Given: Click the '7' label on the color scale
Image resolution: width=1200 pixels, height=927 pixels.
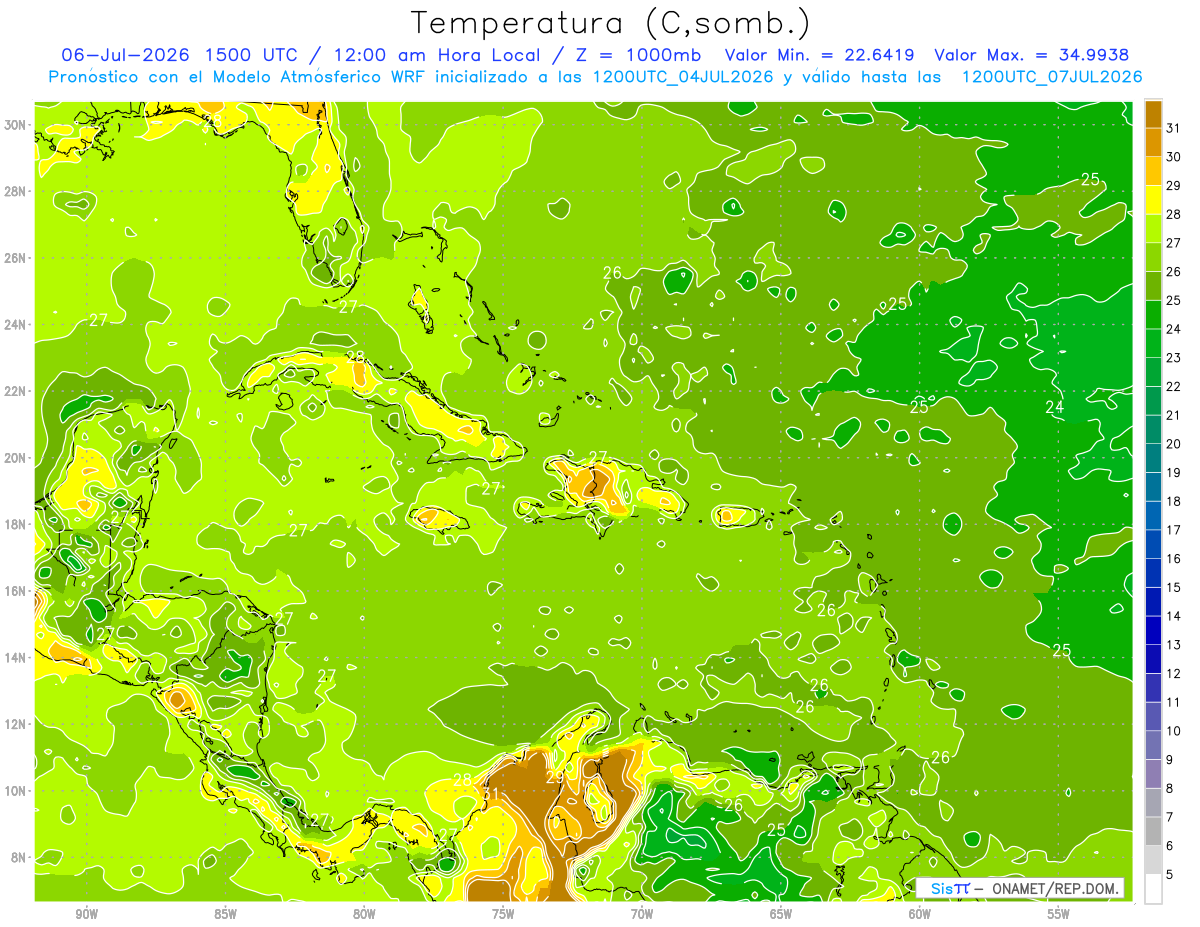Looking at the screenshot, I should click(x=1170, y=817).
